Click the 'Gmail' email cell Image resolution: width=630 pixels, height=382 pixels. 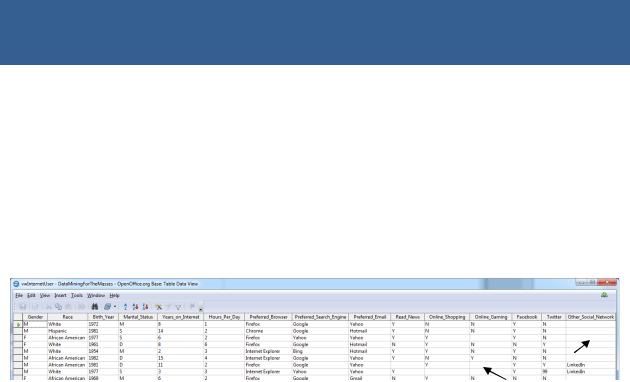click(x=370, y=378)
